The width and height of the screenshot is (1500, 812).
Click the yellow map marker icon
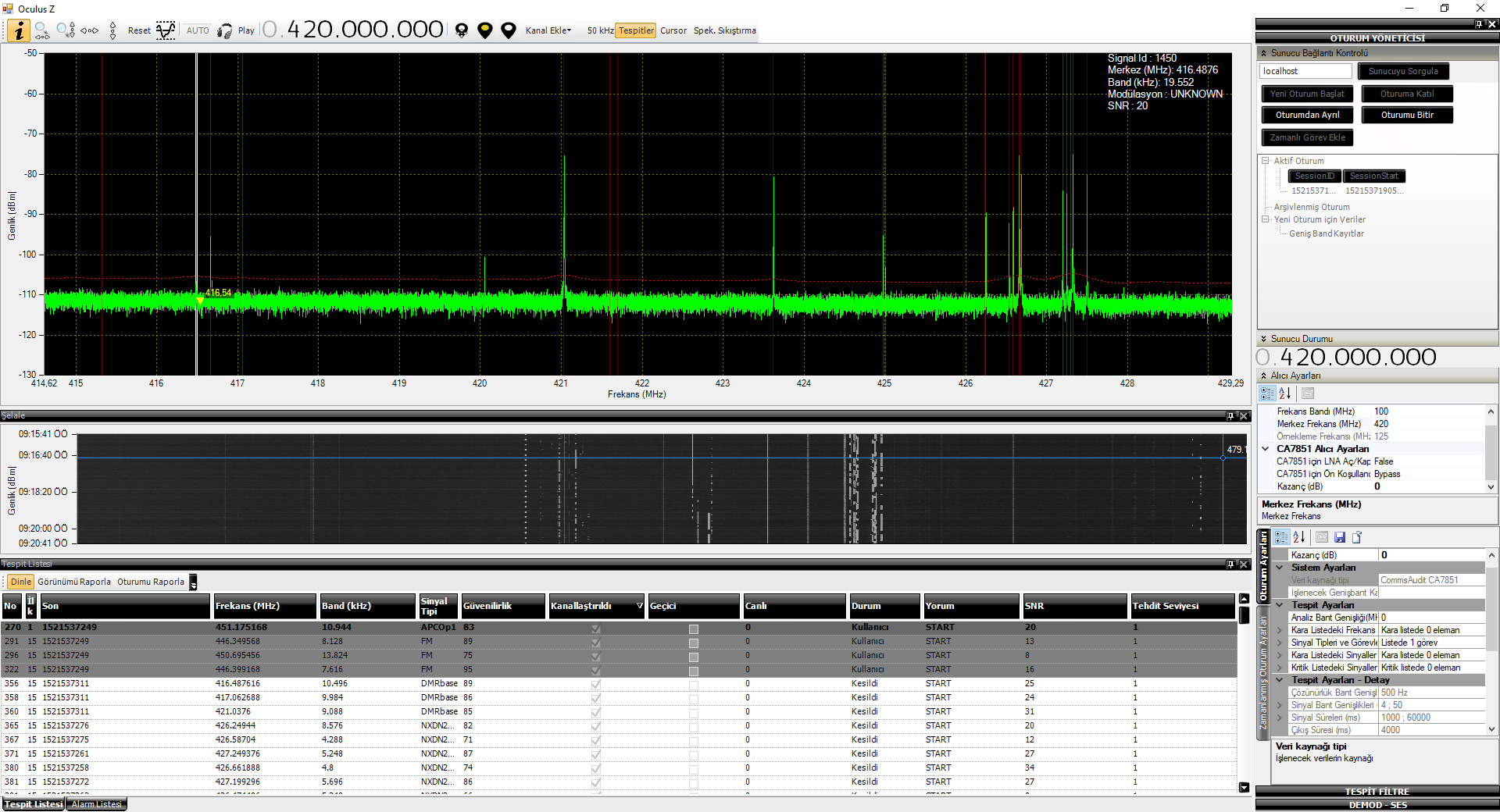click(x=485, y=30)
